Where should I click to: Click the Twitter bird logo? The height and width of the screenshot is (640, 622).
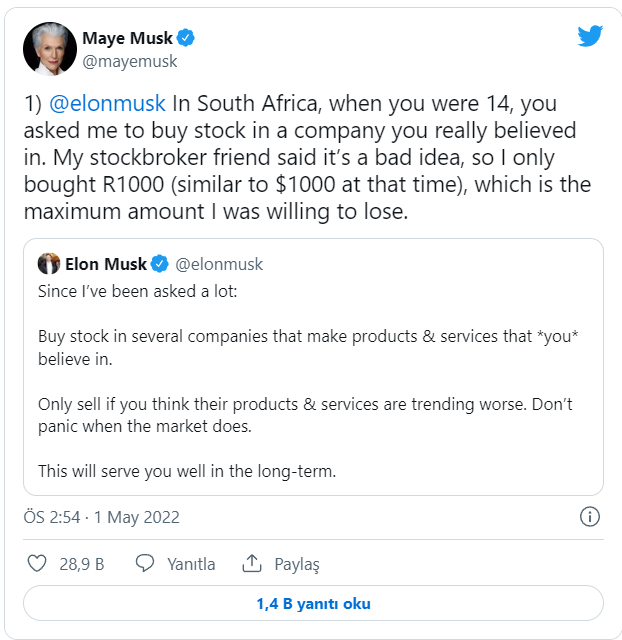pyautogui.click(x=590, y=36)
